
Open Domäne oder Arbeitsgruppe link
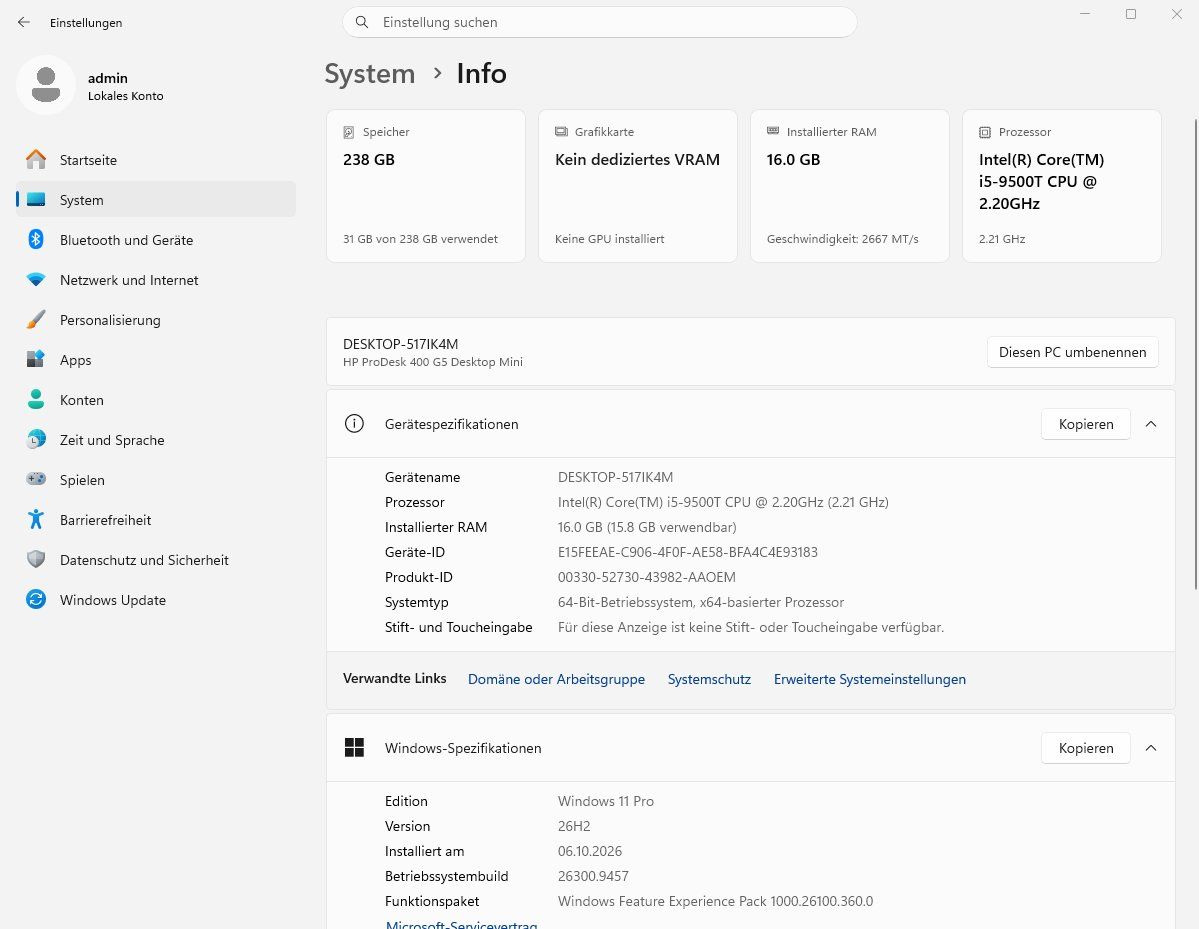point(556,679)
